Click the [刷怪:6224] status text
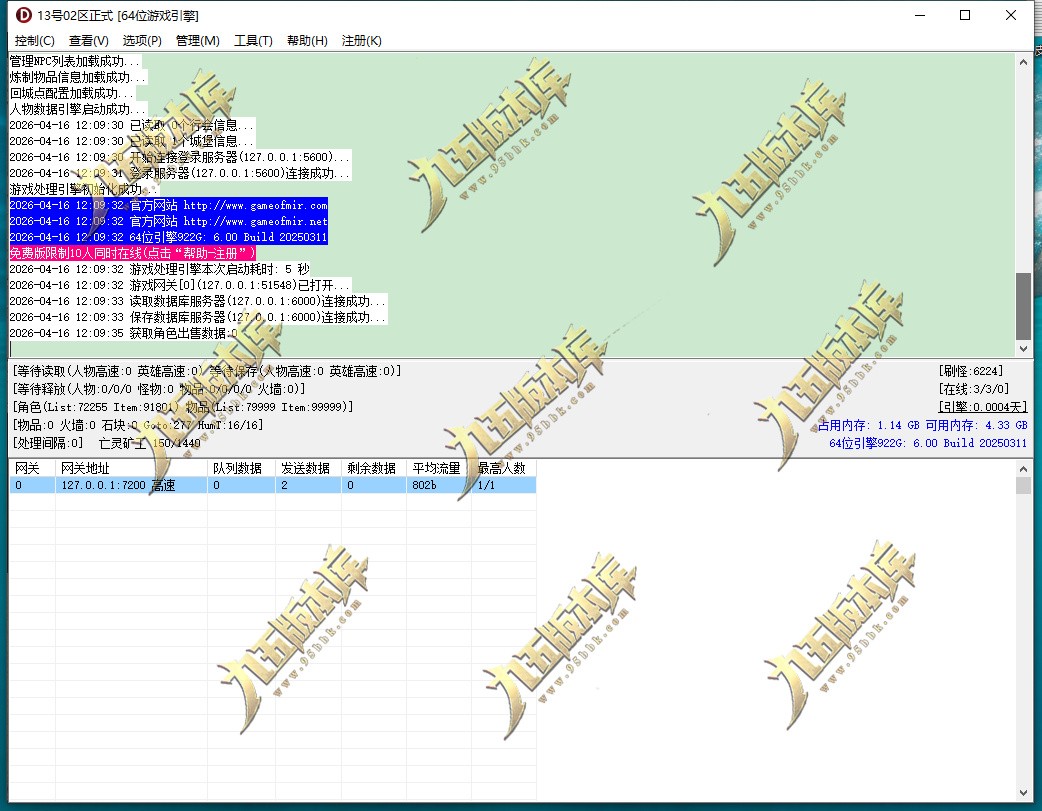The height and width of the screenshot is (811, 1042). tap(971, 371)
